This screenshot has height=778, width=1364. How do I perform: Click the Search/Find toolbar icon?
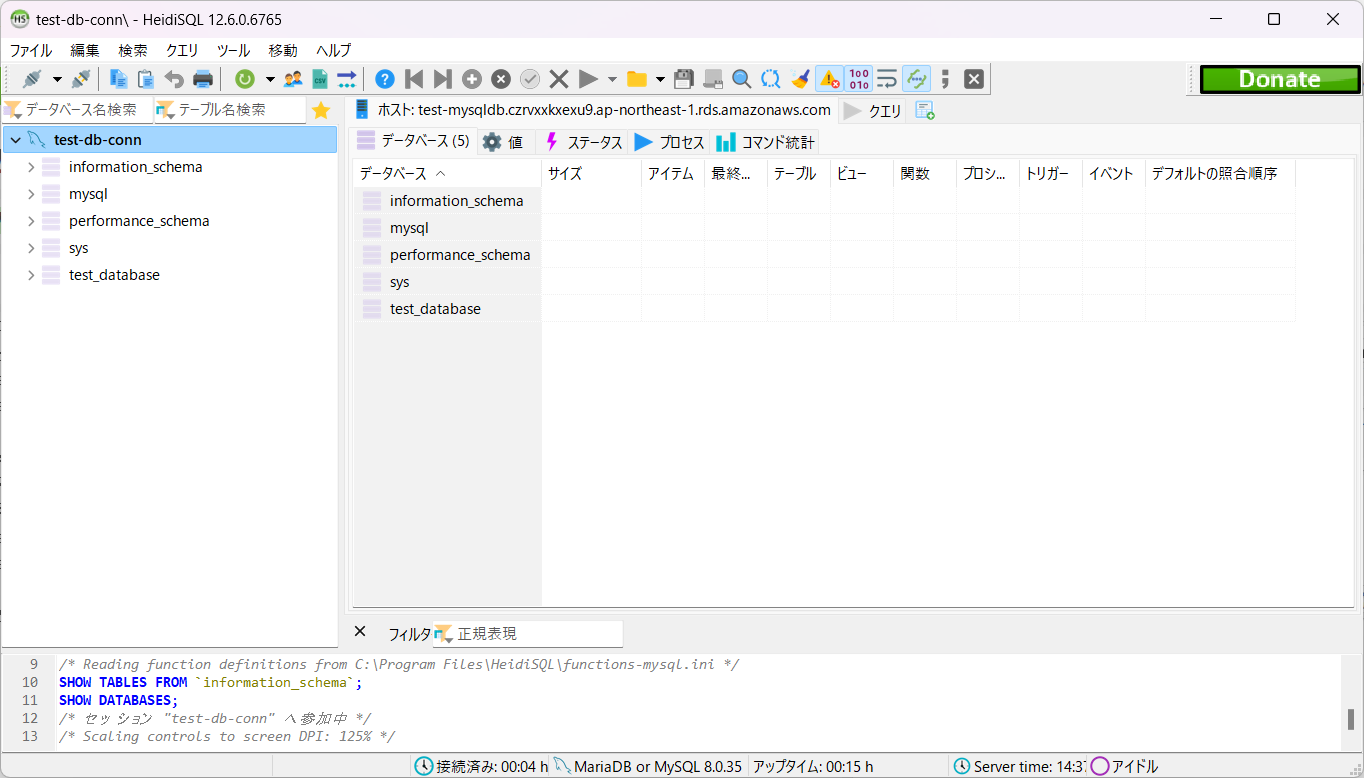pos(741,78)
